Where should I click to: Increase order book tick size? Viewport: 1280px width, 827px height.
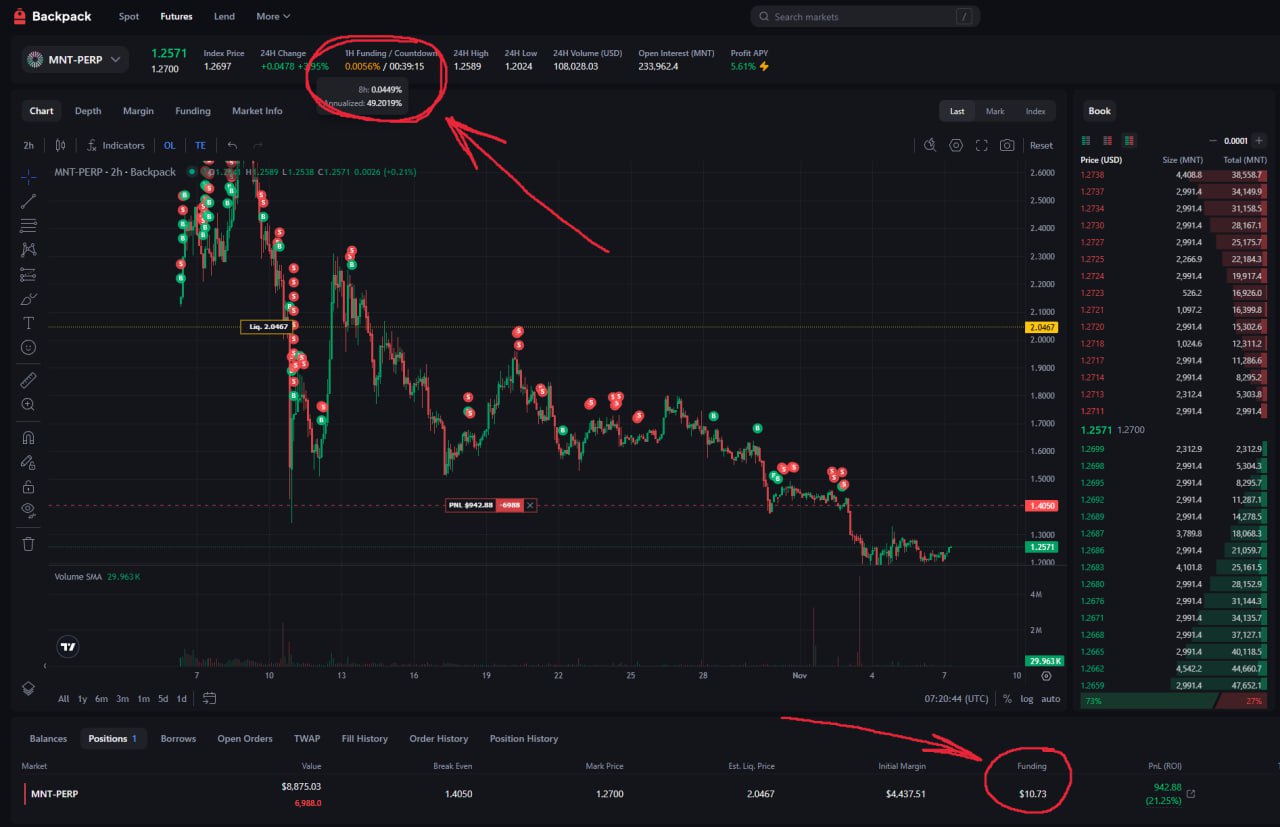click(x=1259, y=141)
